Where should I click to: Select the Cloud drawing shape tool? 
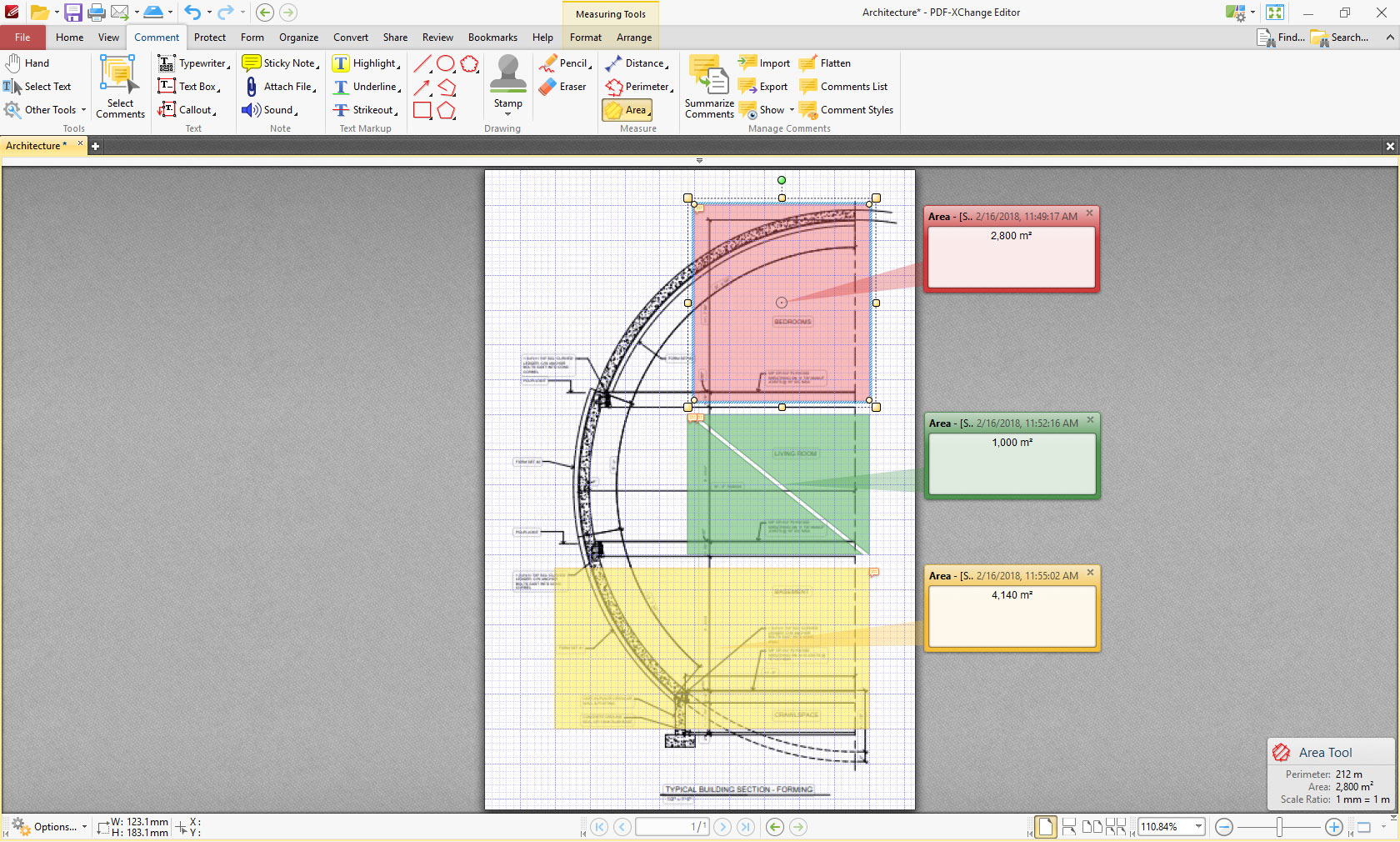tap(470, 63)
